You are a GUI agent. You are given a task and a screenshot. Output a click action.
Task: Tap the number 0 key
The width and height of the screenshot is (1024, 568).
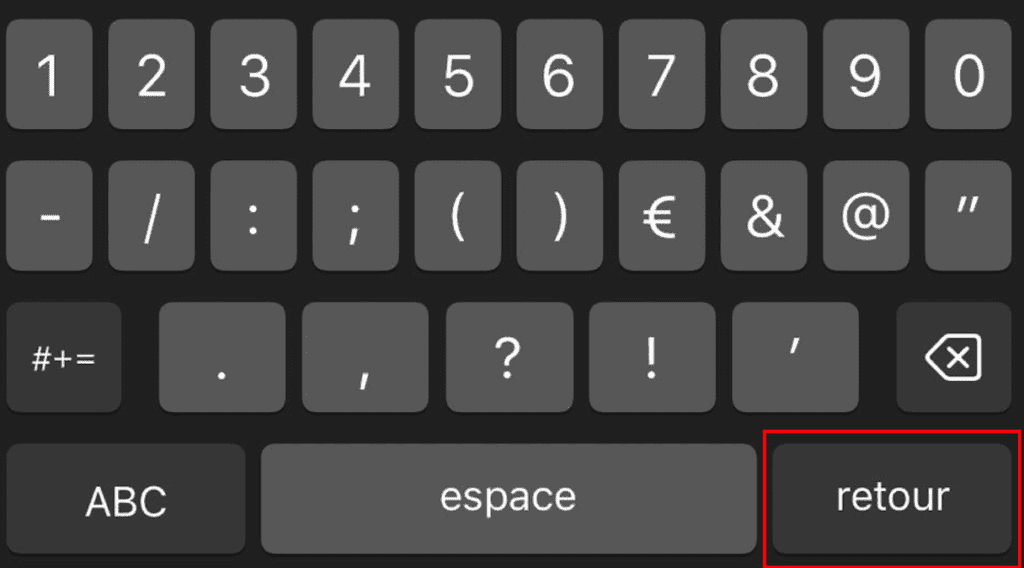968,74
